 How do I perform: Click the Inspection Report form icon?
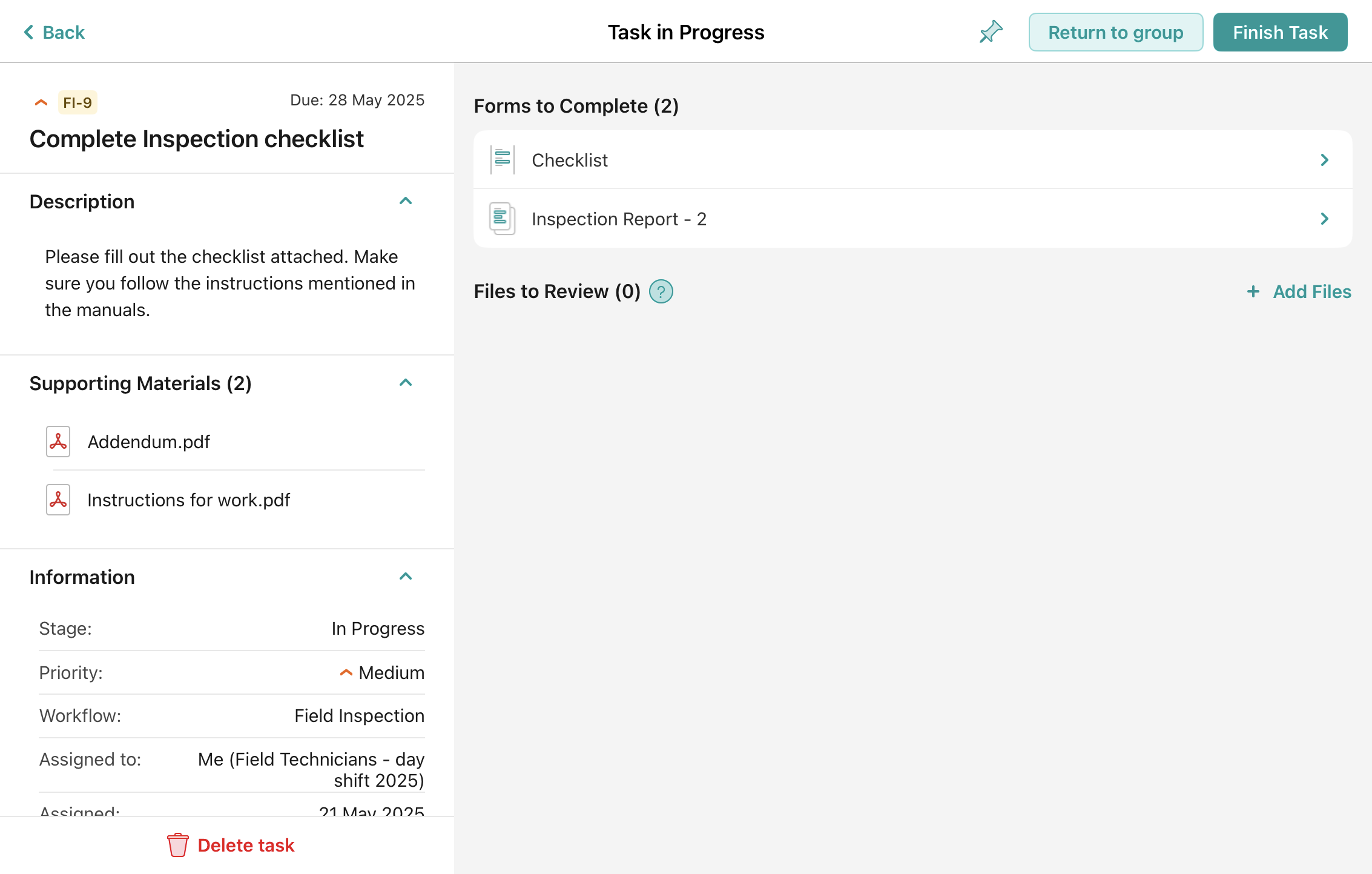[502, 219]
